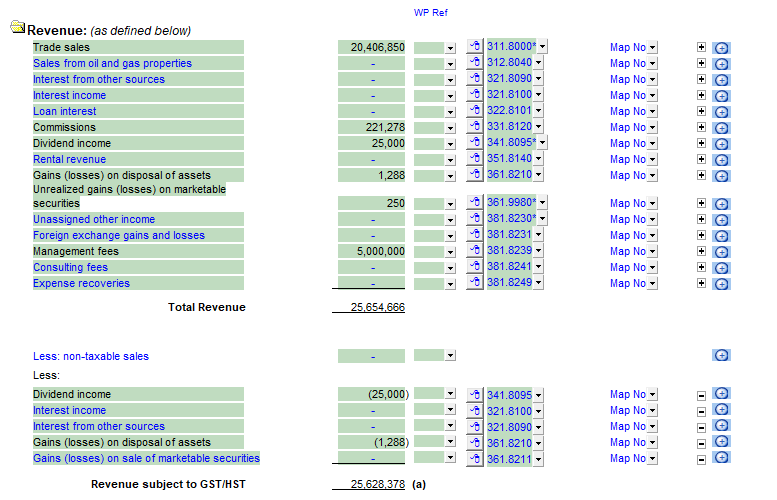
Task: Click account number 321.8090 under Revenue
Action: coord(509,78)
